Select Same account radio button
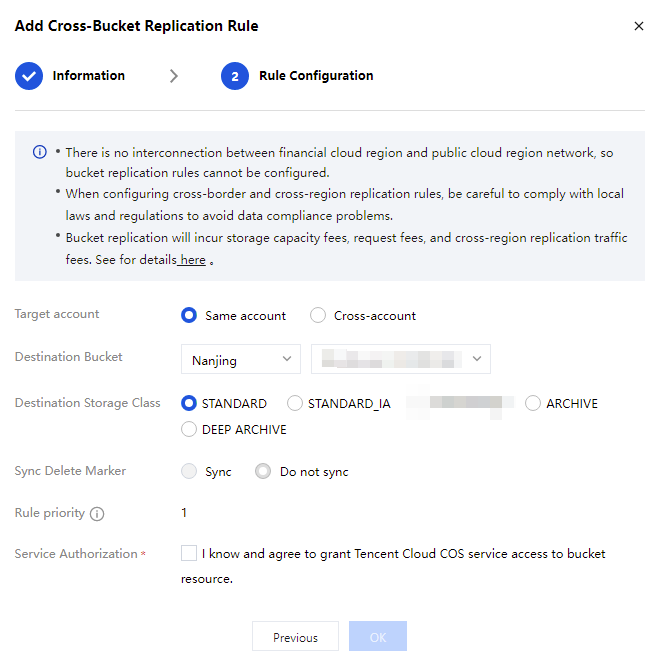Viewport: 662px width, 661px height. [x=188, y=315]
